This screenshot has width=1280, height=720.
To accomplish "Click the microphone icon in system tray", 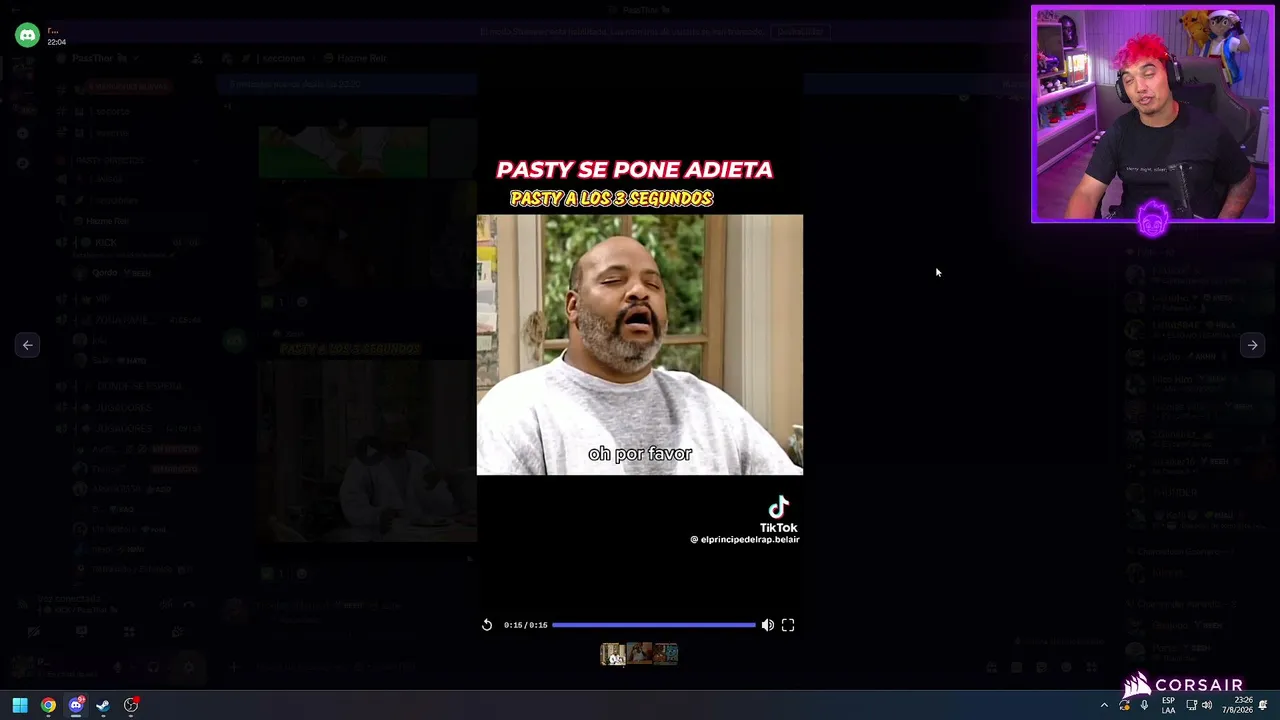I will 1144,706.
